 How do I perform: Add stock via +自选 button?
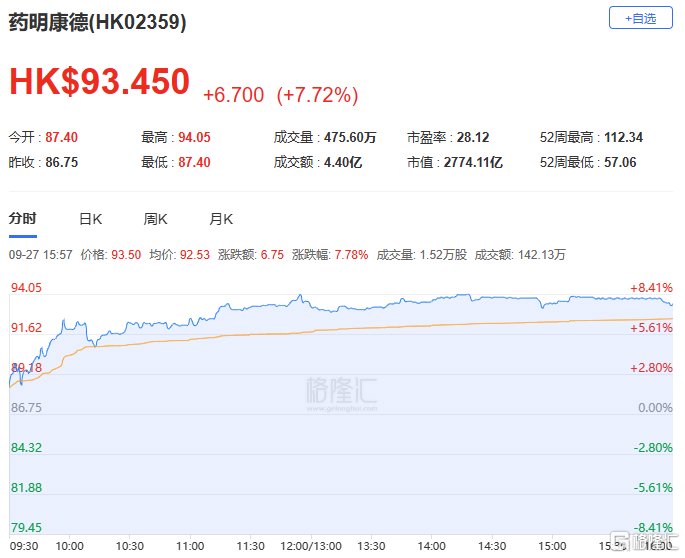click(x=640, y=18)
